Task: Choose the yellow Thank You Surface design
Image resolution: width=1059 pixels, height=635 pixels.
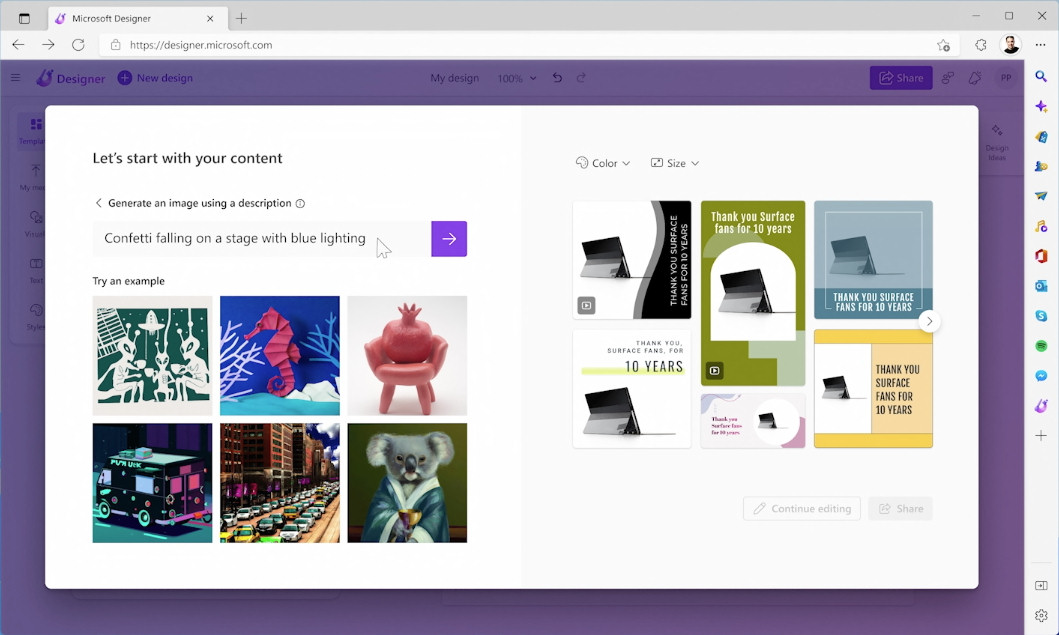Action: tap(873, 389)
